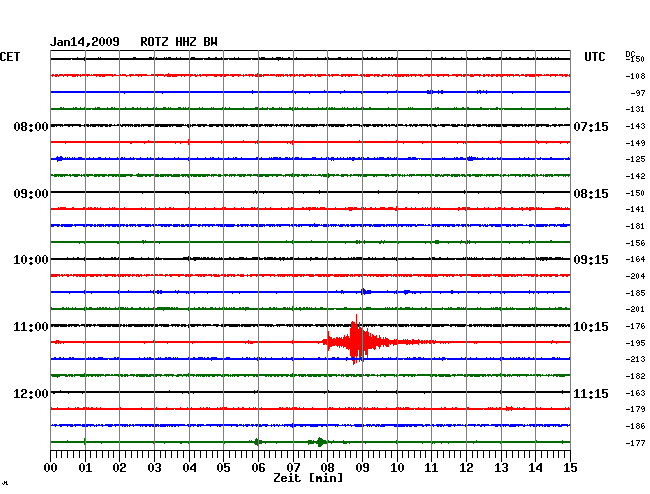Click the 11:15 UTC time label
650x494 pixels.
point(591,393)
